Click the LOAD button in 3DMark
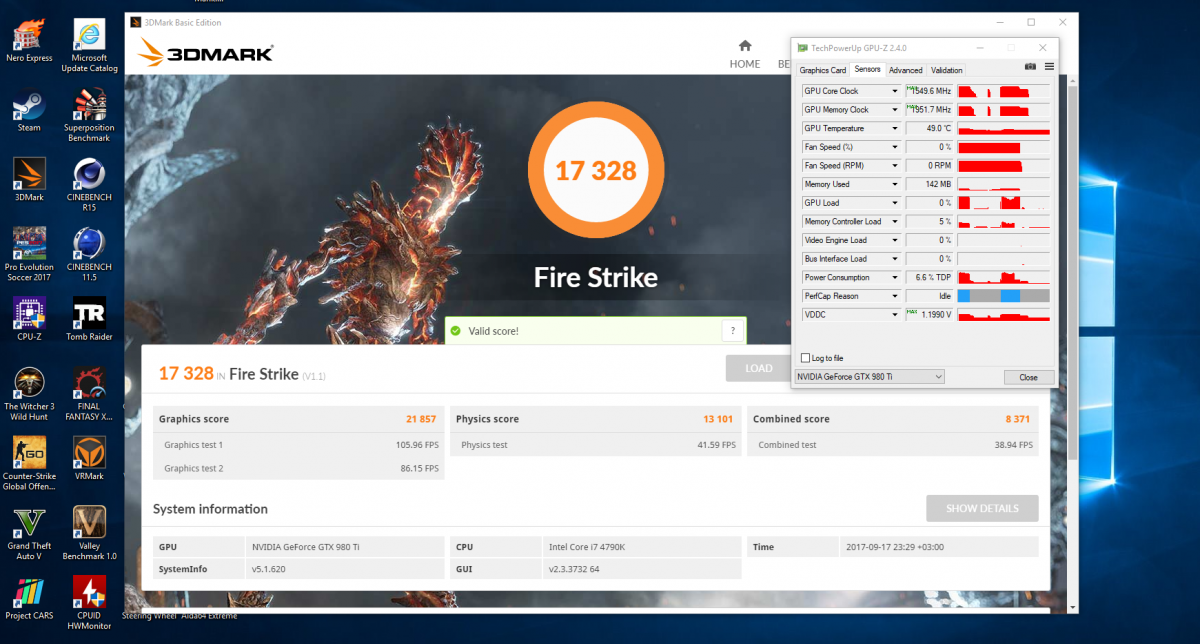The image size is (1200, 644). point(759,368)
